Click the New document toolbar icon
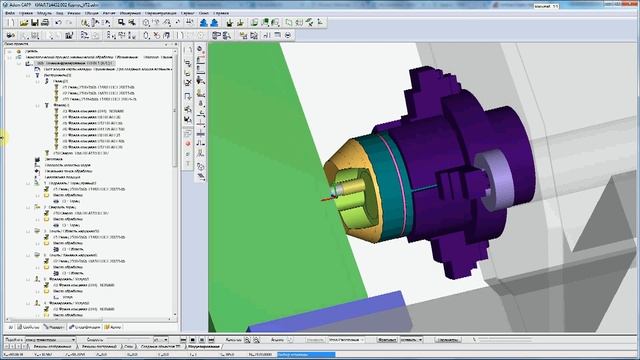 12,23
